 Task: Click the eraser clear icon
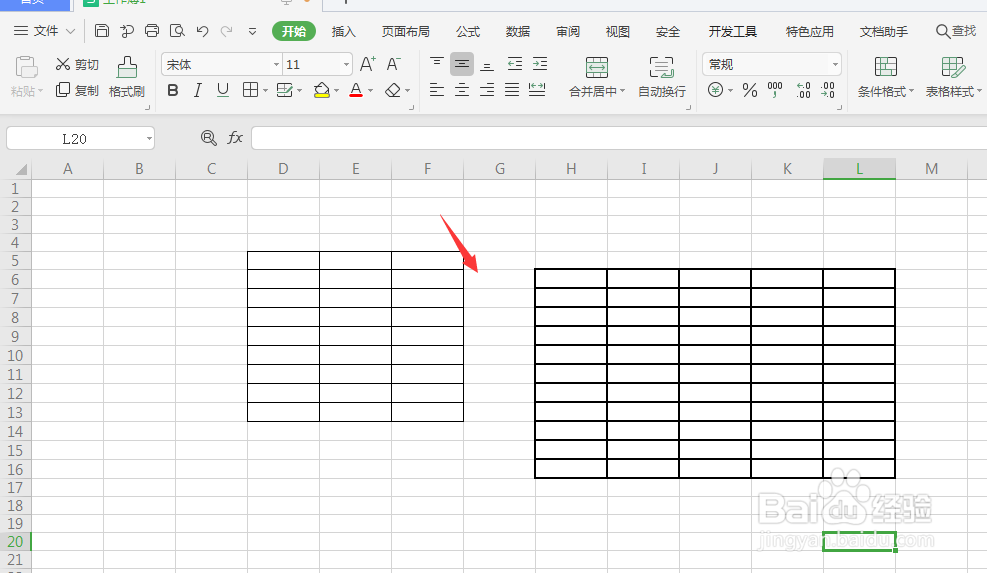(393, 91)
